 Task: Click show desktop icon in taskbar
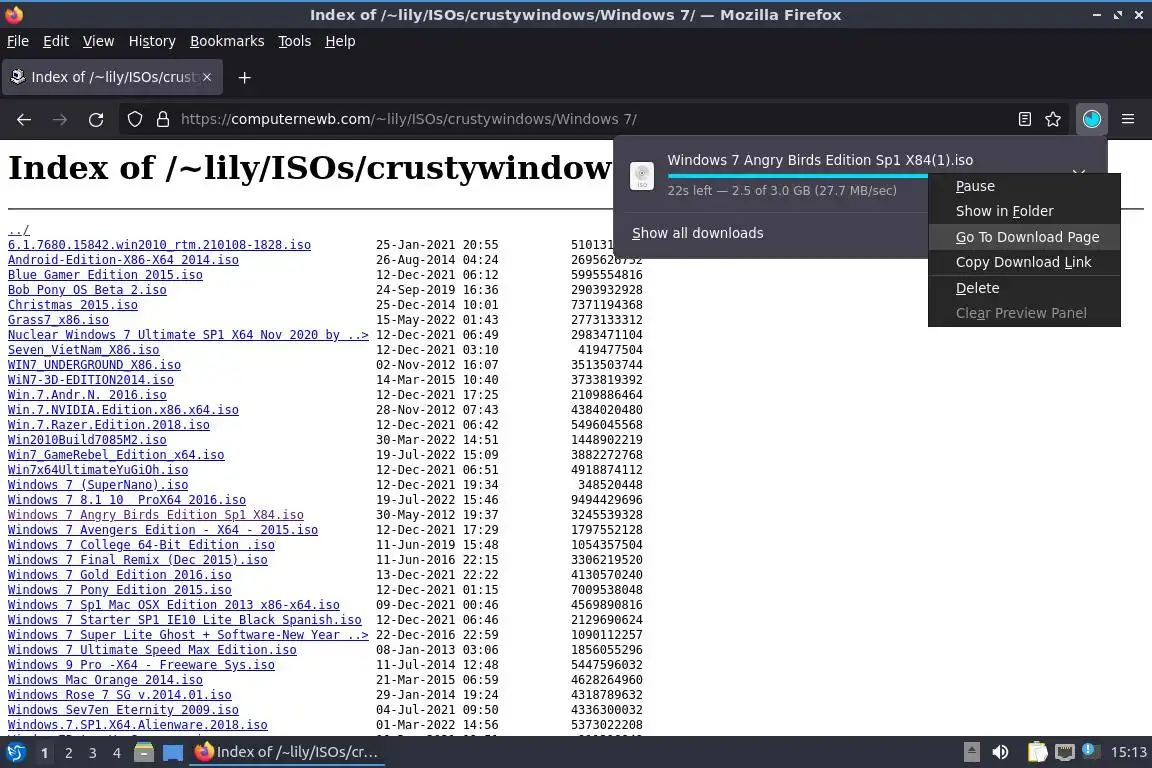coord(173,752)
